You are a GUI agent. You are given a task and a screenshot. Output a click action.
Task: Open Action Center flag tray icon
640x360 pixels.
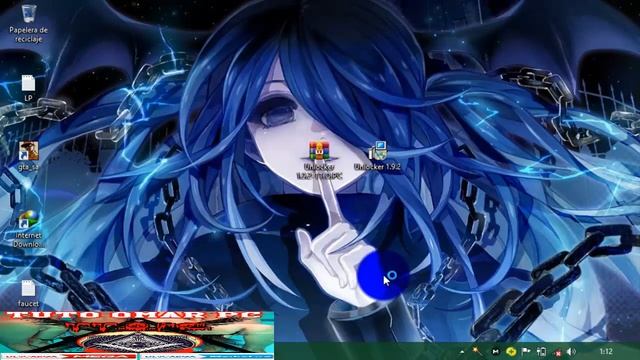[526, 351]
